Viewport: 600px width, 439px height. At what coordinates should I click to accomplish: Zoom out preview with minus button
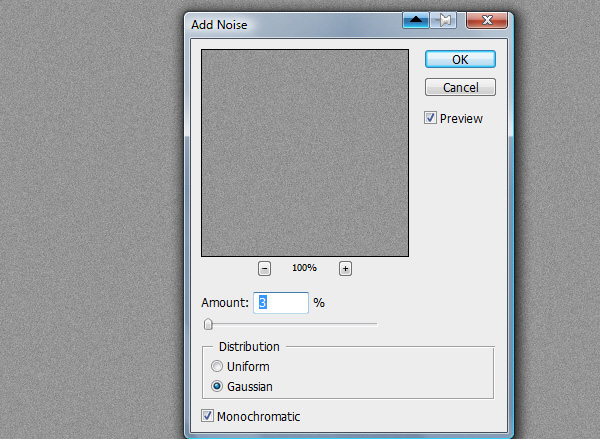264,268
